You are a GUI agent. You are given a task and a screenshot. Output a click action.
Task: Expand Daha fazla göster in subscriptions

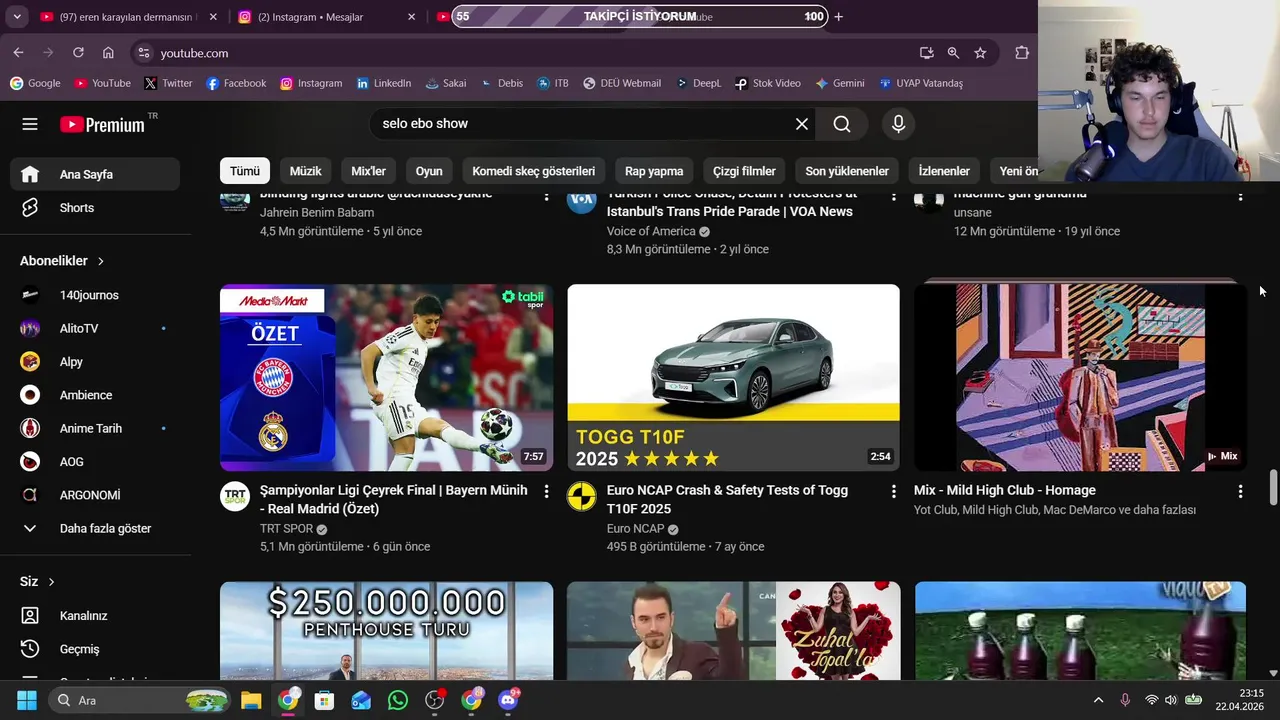pyautogui.click(x=95, y=529)
